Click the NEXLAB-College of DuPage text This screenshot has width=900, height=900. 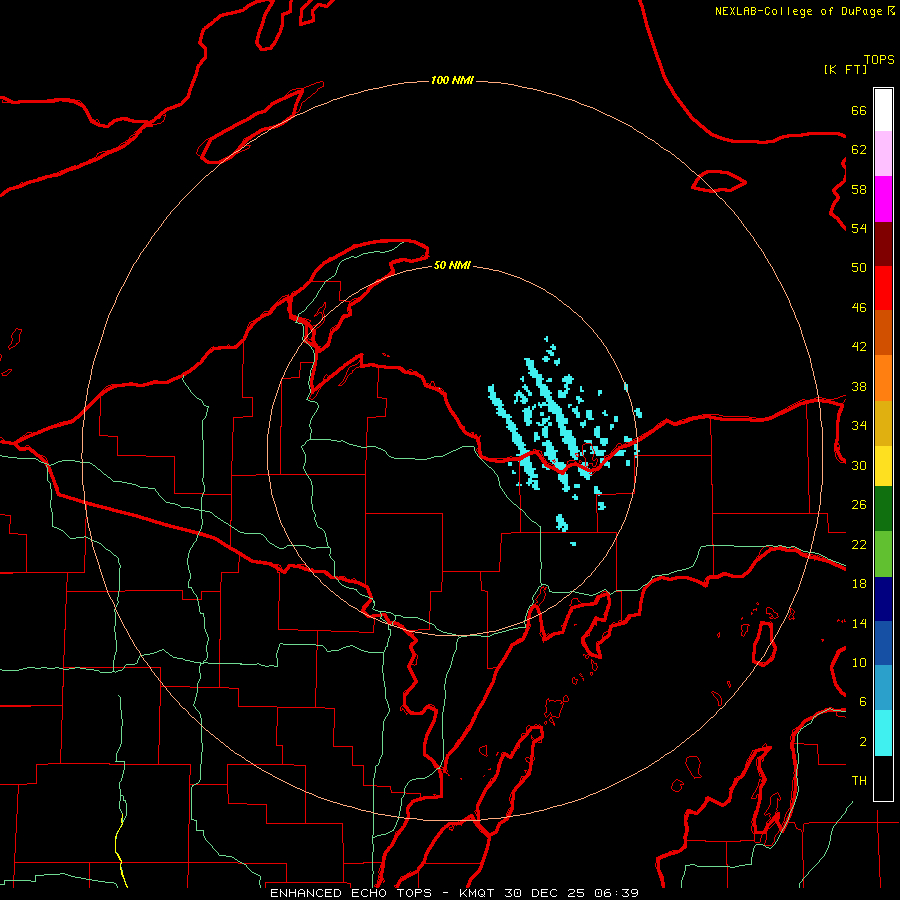point(799,11)
